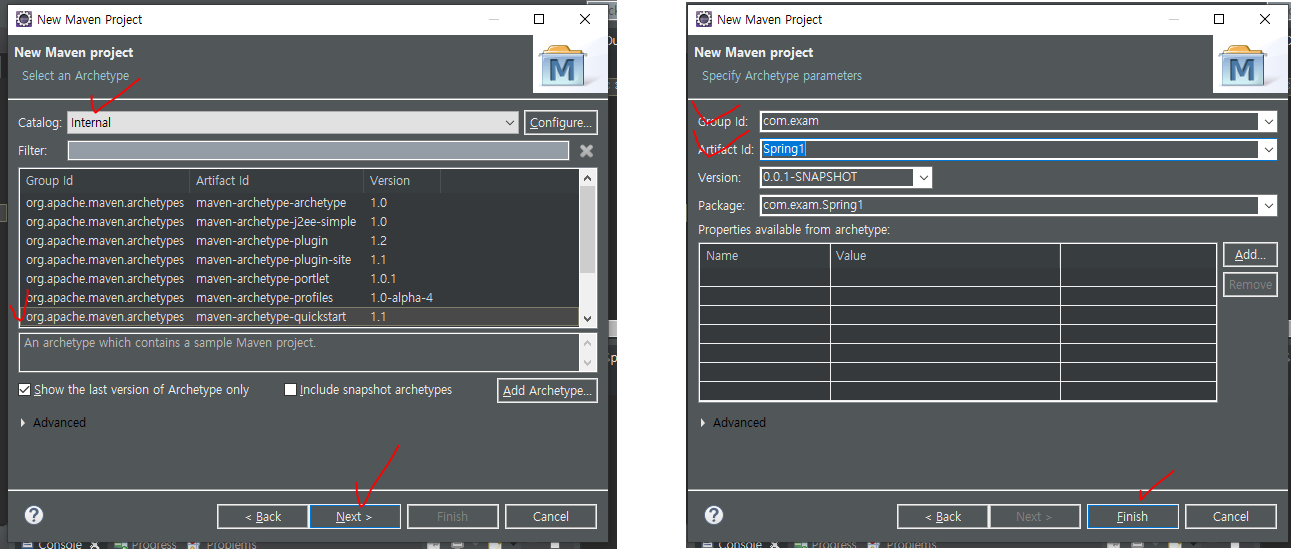Click the Eclipse icon in left dialog title bar
Screen dimensions: 1298x556
point(22,19)
